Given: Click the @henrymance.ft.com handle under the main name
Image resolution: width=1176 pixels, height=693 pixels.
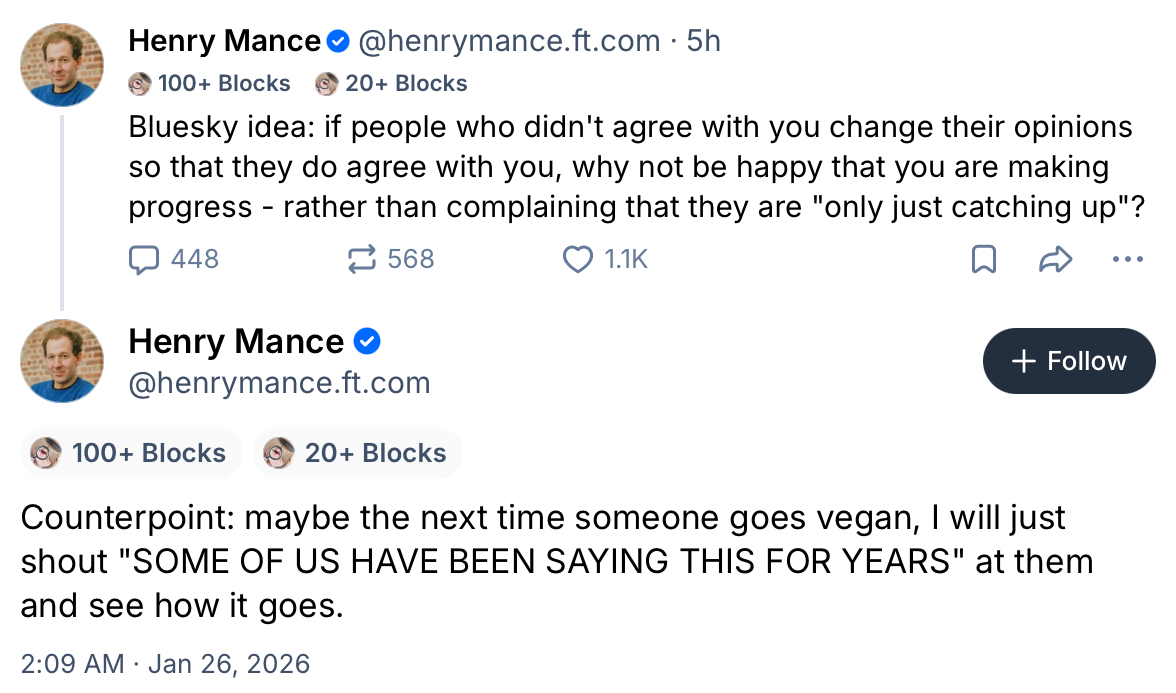Looking at the screenshot, I should [279, 383].
